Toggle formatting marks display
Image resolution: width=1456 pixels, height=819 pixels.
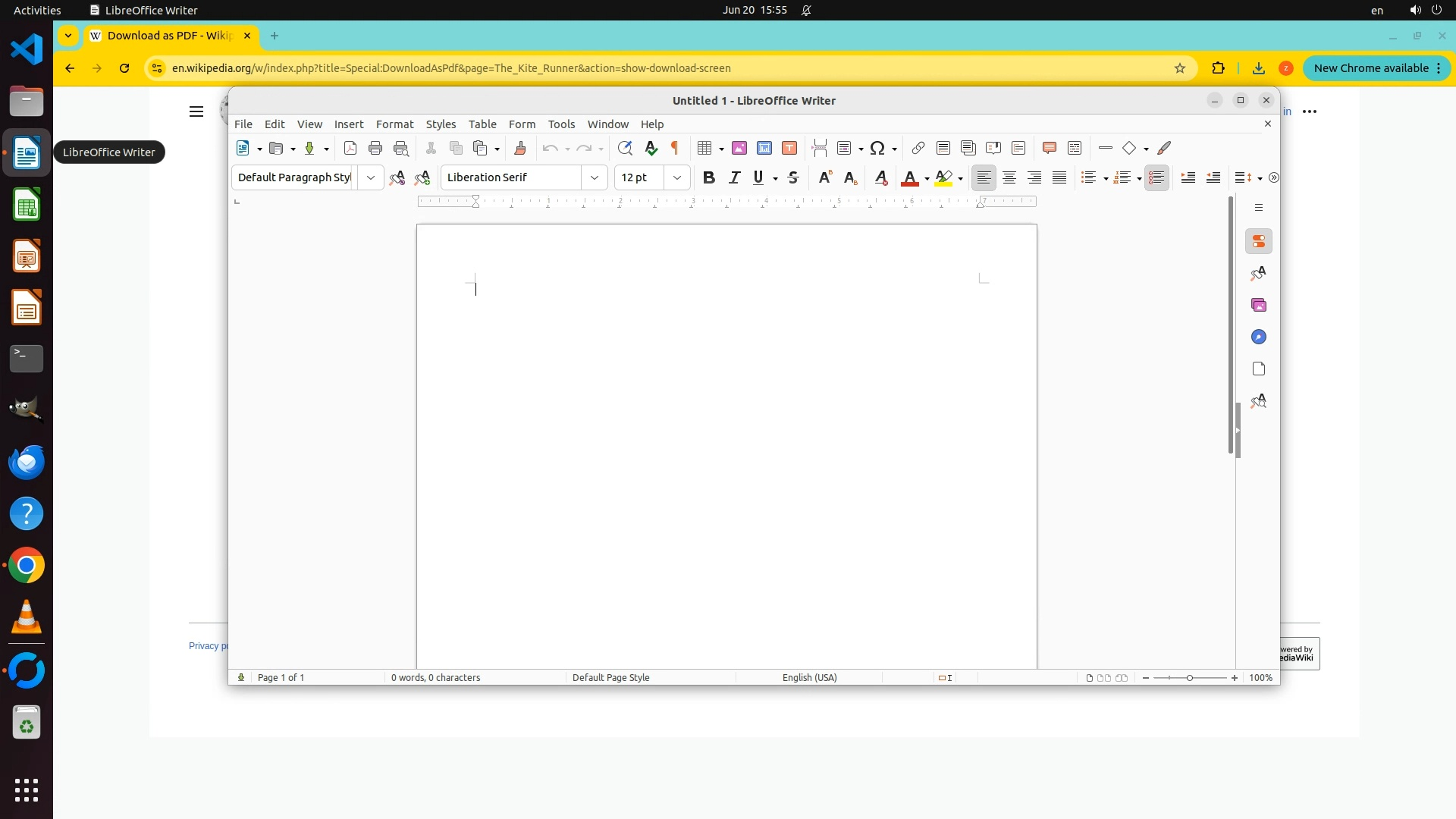tap(674, 148)
